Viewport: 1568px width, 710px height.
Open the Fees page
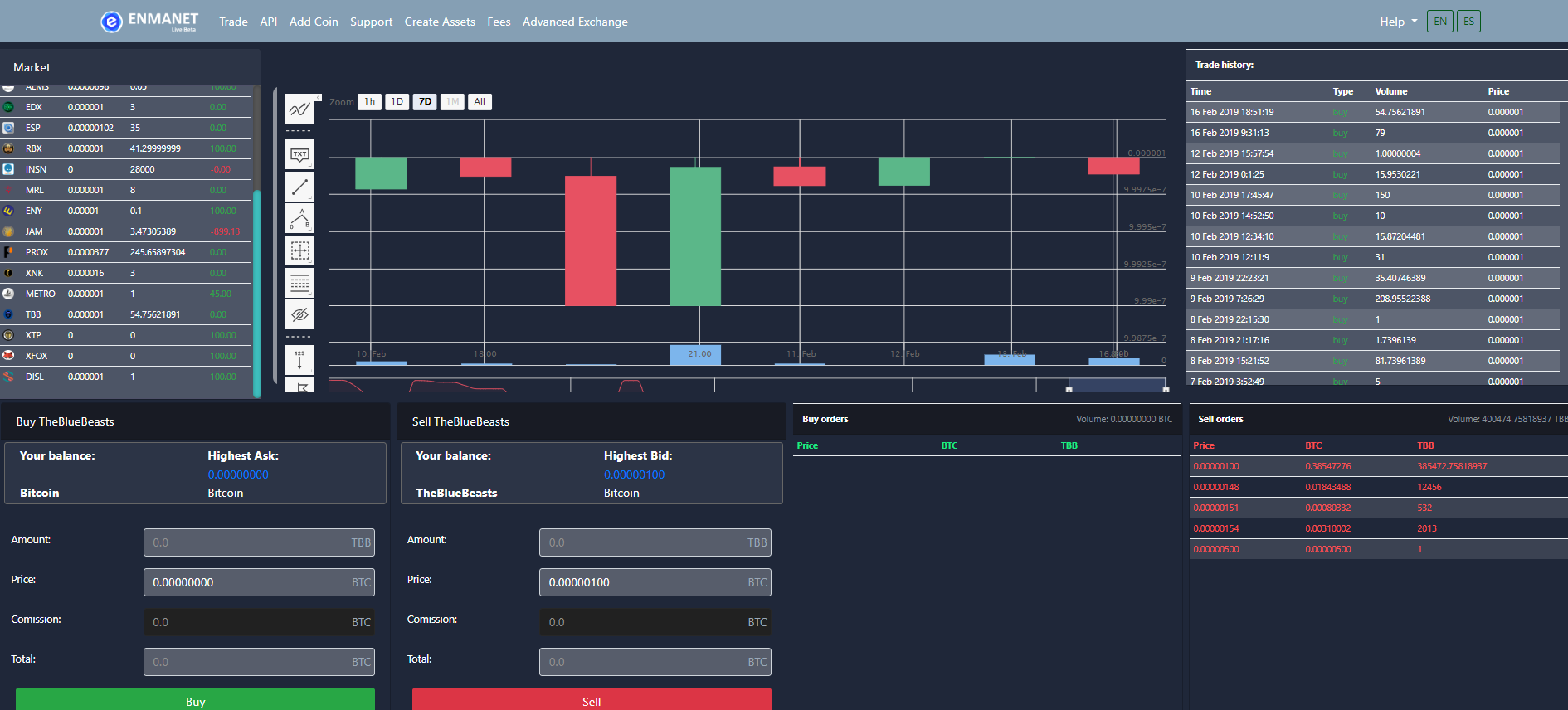tap(499, 22)
